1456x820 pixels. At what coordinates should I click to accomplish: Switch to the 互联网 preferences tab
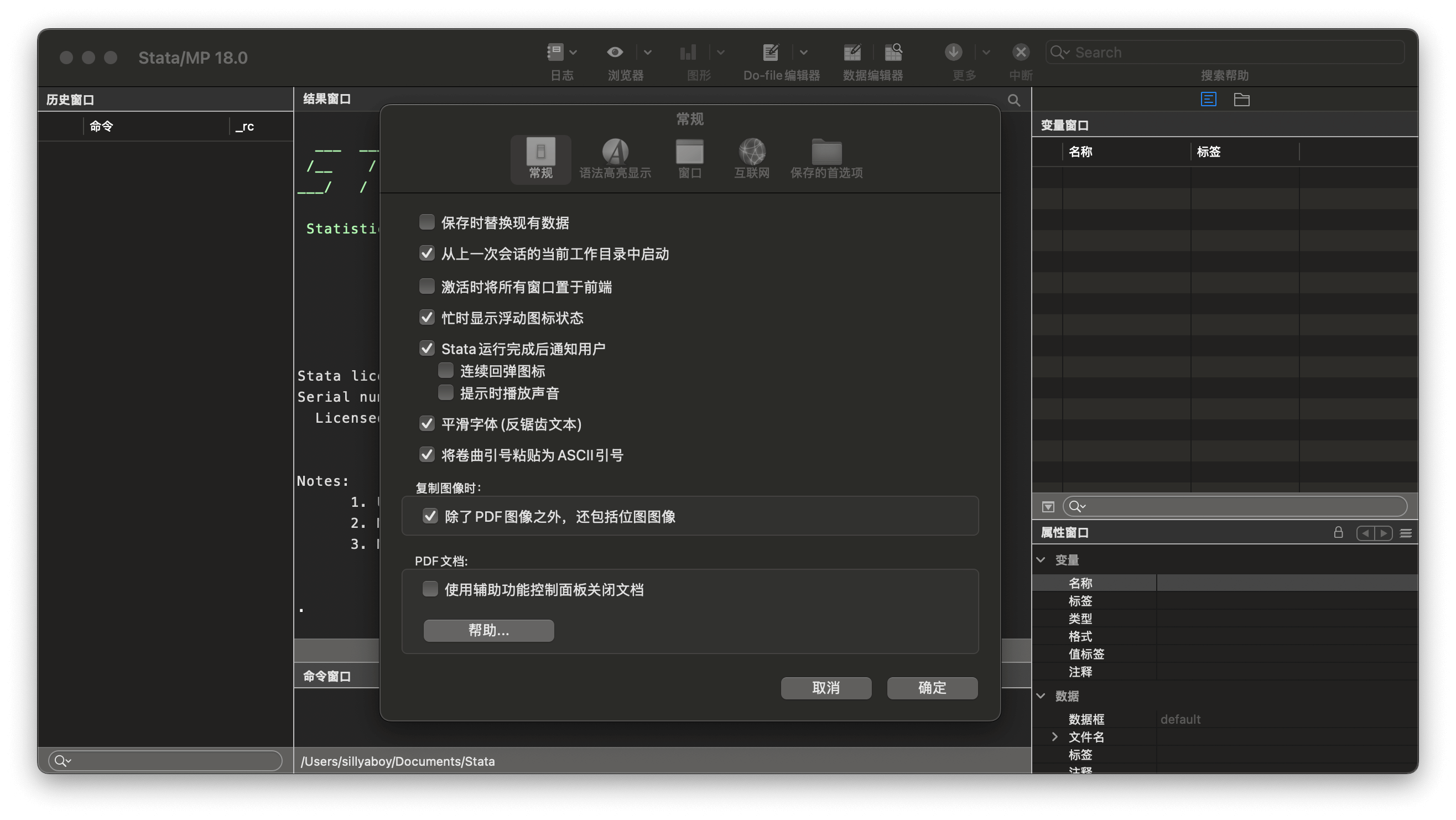tap(751, 158)
